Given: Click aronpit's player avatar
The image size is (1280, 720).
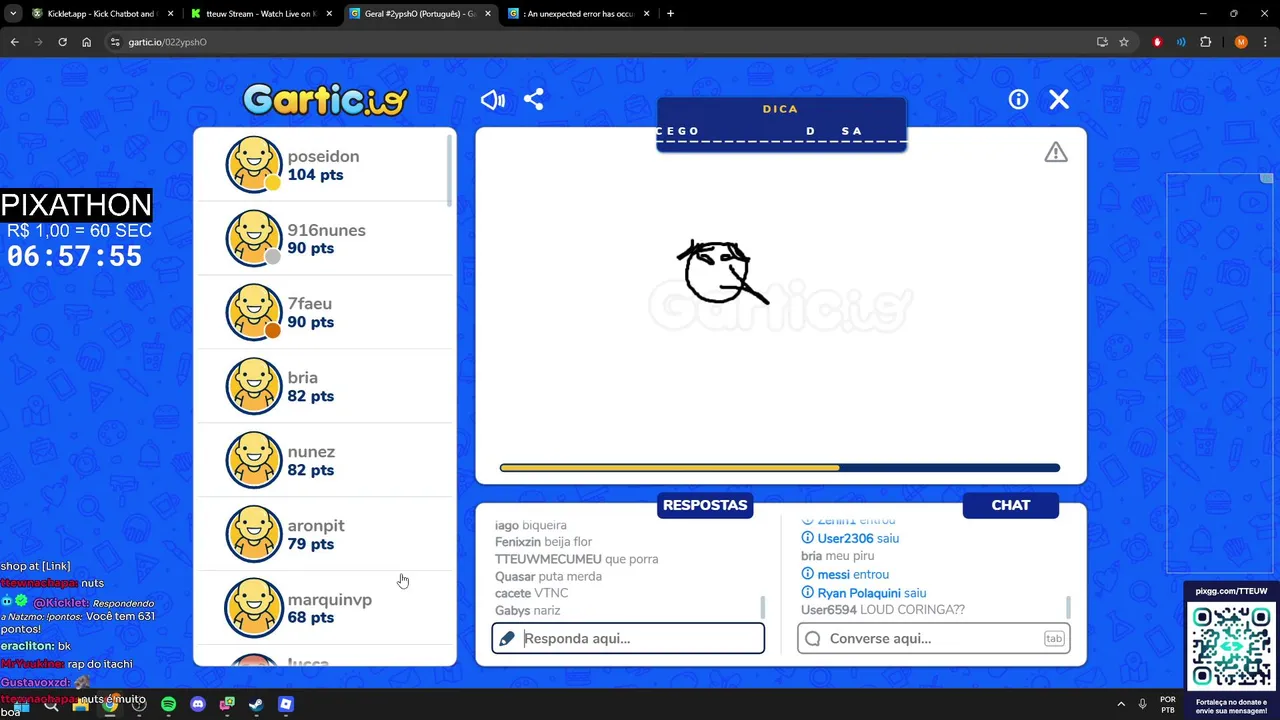Looking at the screenshot, I should [x=254, y=534].
